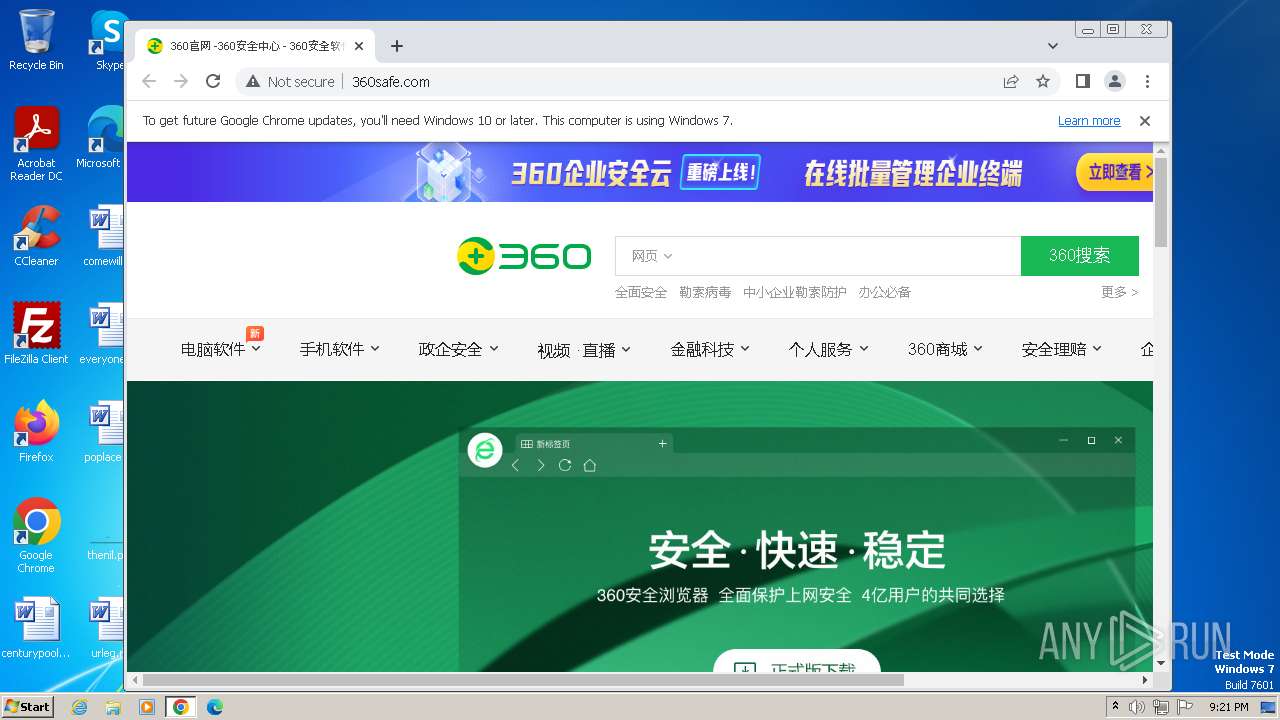Show hidden tray icons arrow
Viewport: 1280px width, 720px height.
1116,706
